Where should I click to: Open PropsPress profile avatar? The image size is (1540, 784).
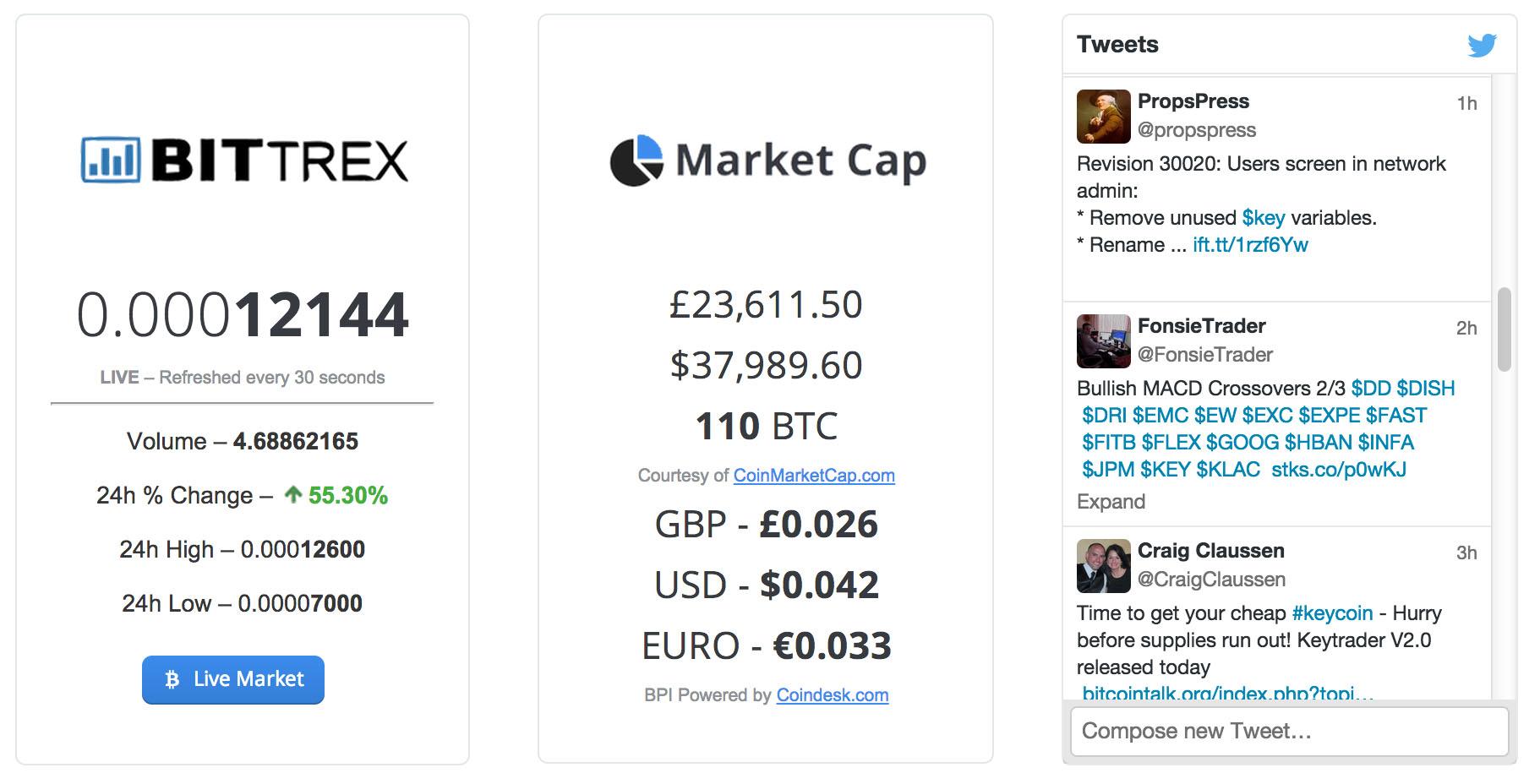tap(1103, 116)
